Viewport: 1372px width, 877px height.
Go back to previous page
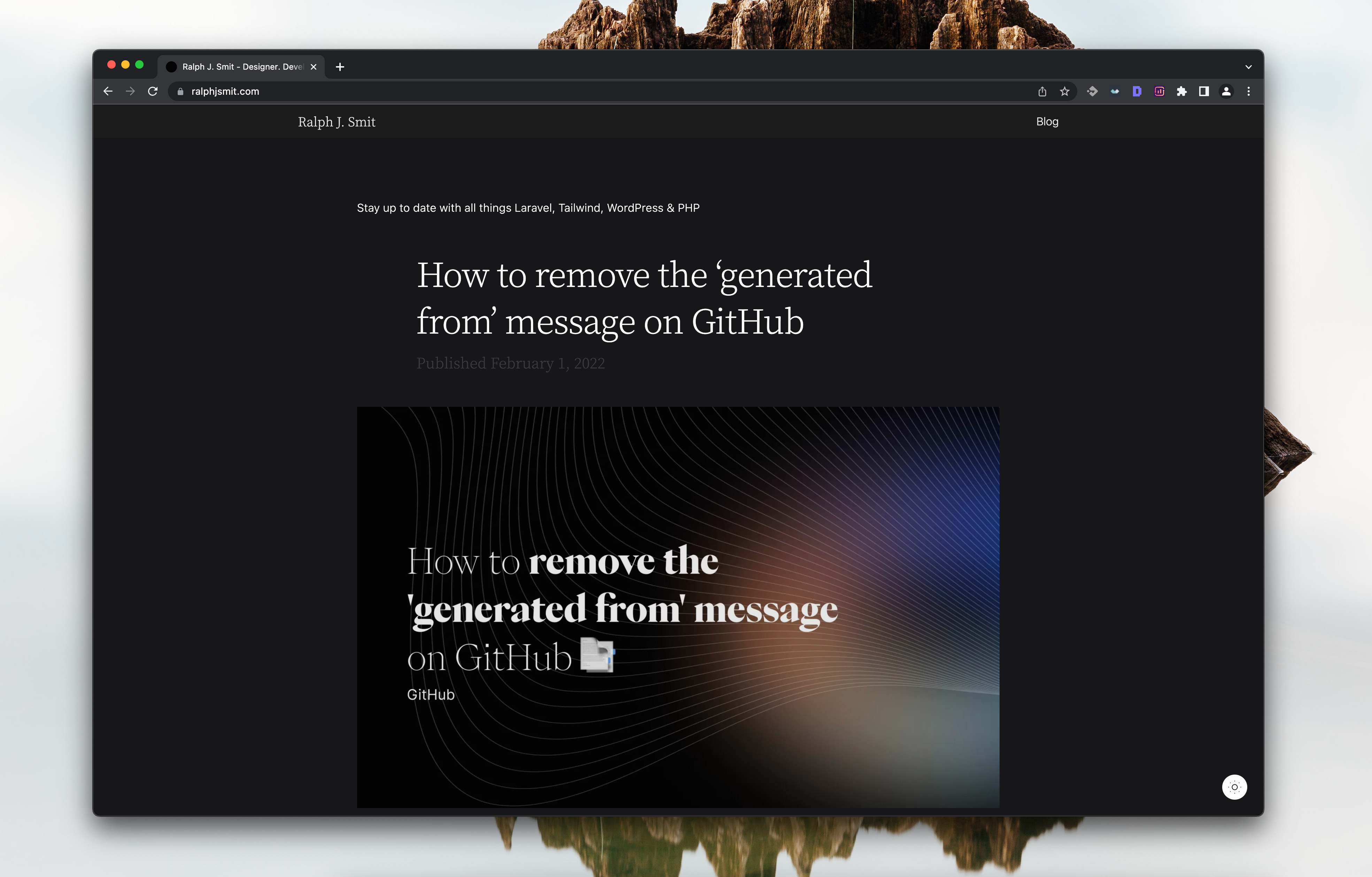point(108,92)
